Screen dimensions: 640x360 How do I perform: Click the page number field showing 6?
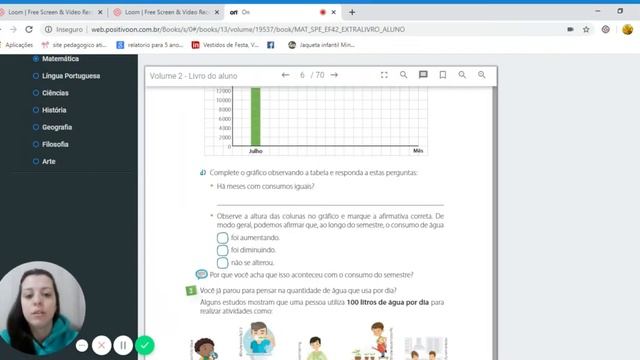[302, 75]
